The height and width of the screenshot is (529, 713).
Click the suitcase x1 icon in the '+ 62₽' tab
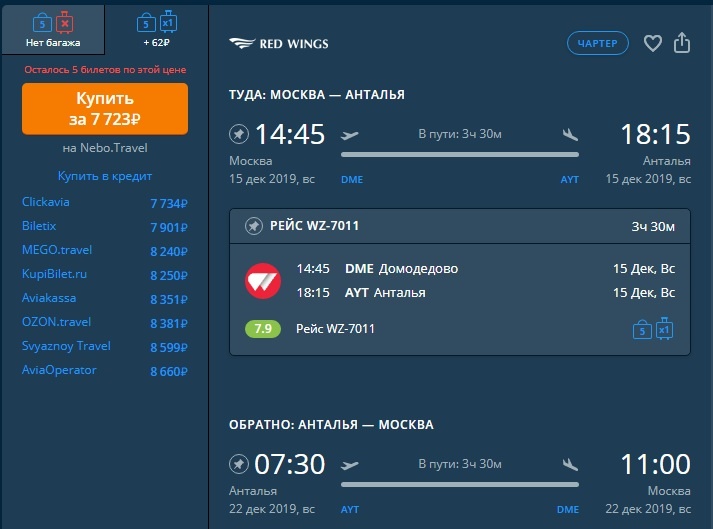pos(168,21)
